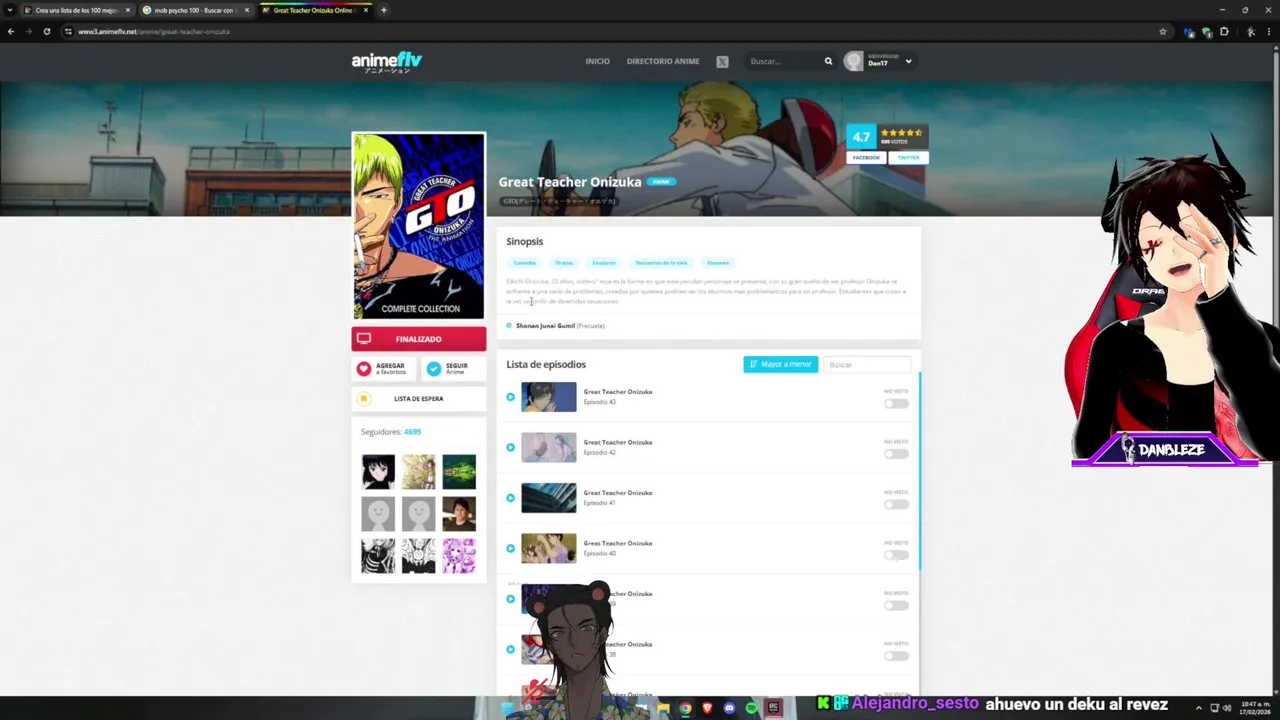Play Episodio 42 via its play icon

click(x=510, y=447)
